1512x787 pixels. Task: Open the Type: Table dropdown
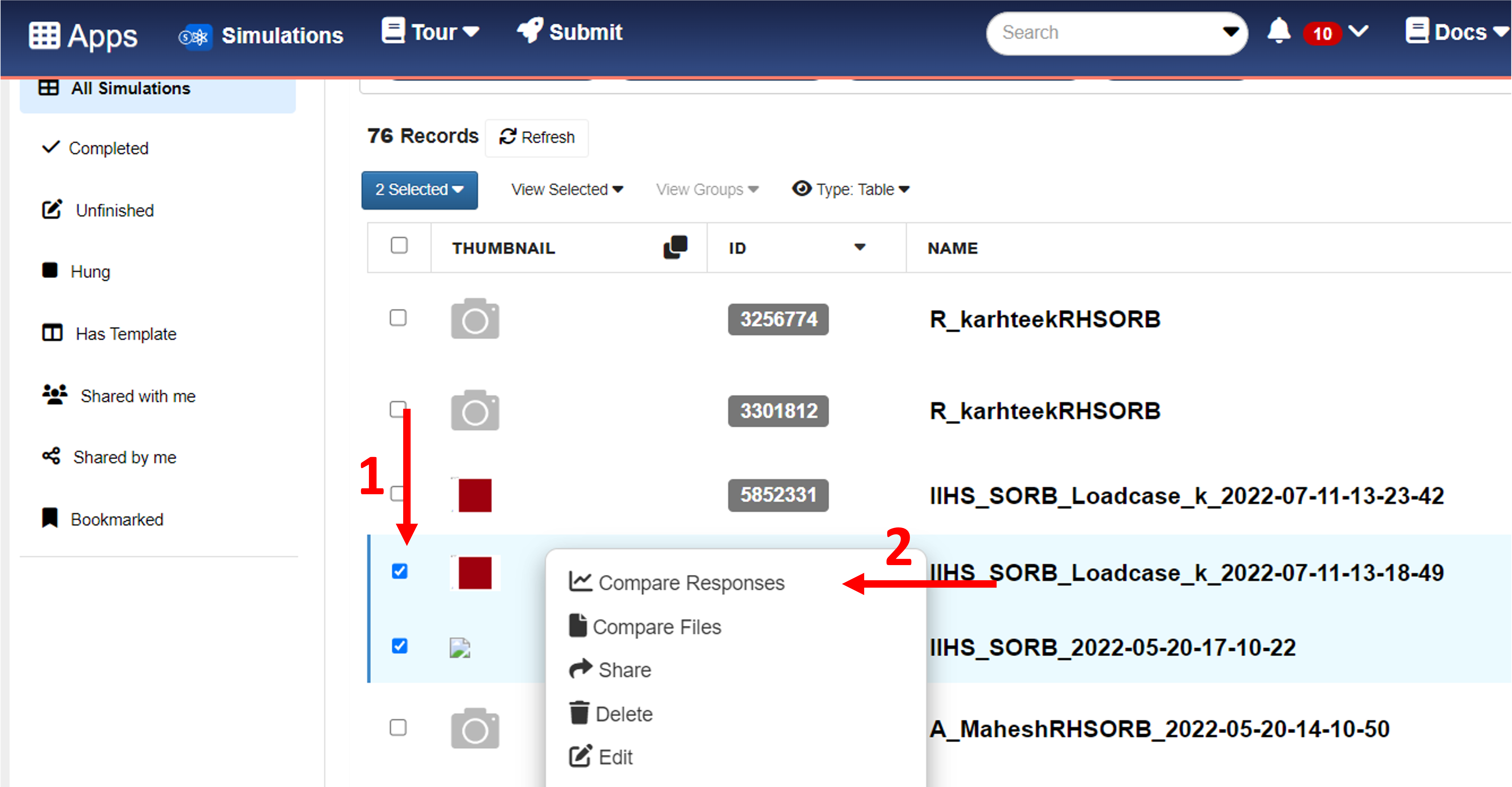click(x=851, y=189)
